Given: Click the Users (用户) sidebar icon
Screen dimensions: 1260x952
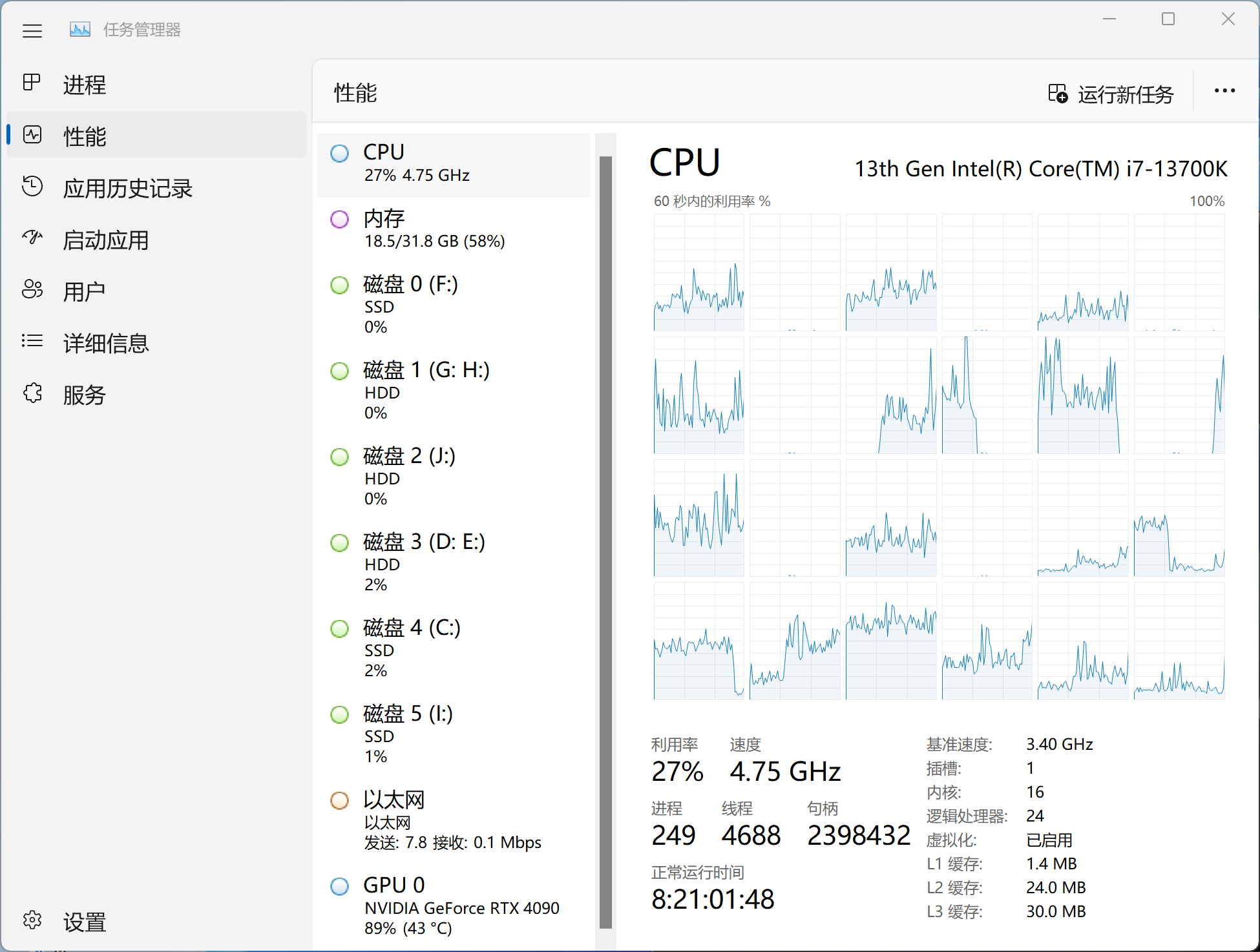Looking at the screenshot, I should (32, 289).
